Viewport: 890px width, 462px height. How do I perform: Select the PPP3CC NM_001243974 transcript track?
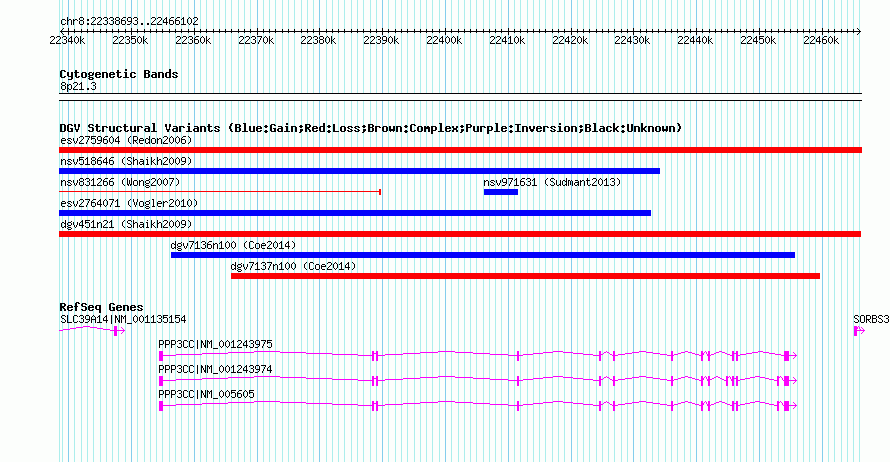click(478, 381)
